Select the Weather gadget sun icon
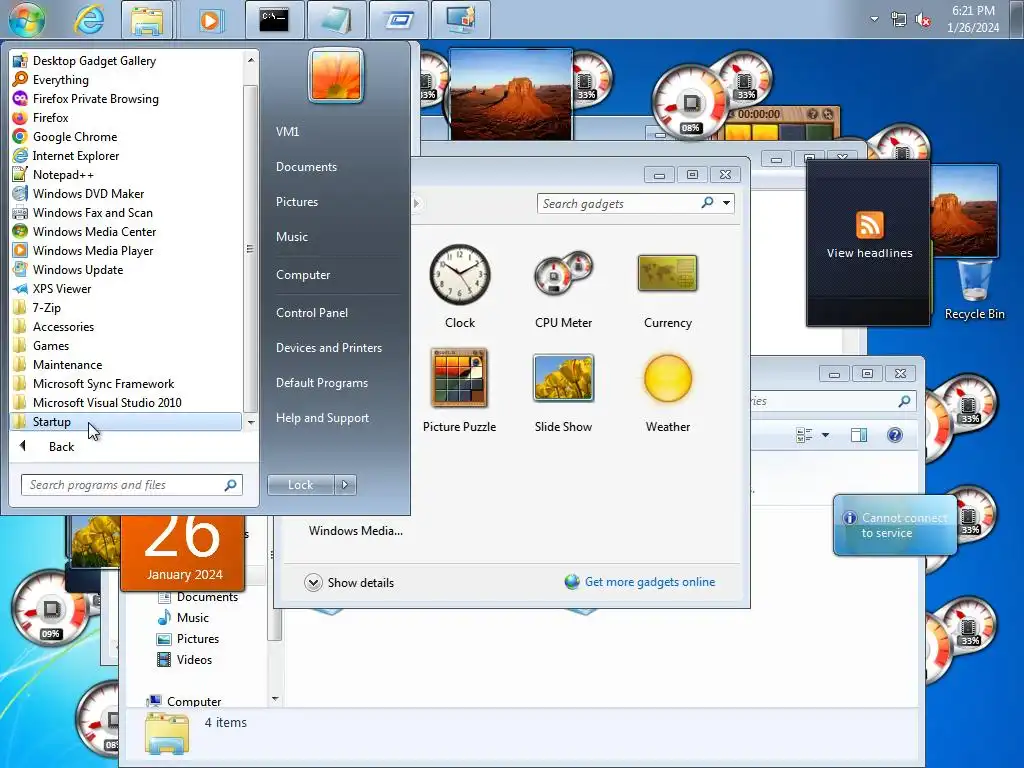 tap(667, 378)
